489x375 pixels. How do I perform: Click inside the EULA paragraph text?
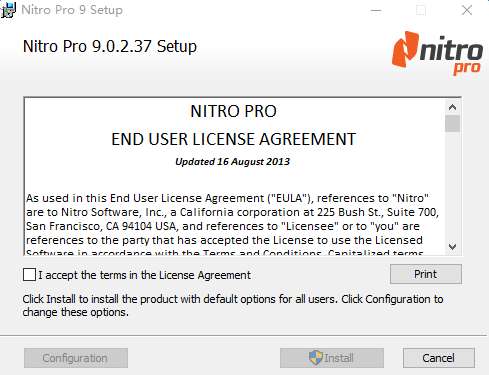tap(232, 219)
